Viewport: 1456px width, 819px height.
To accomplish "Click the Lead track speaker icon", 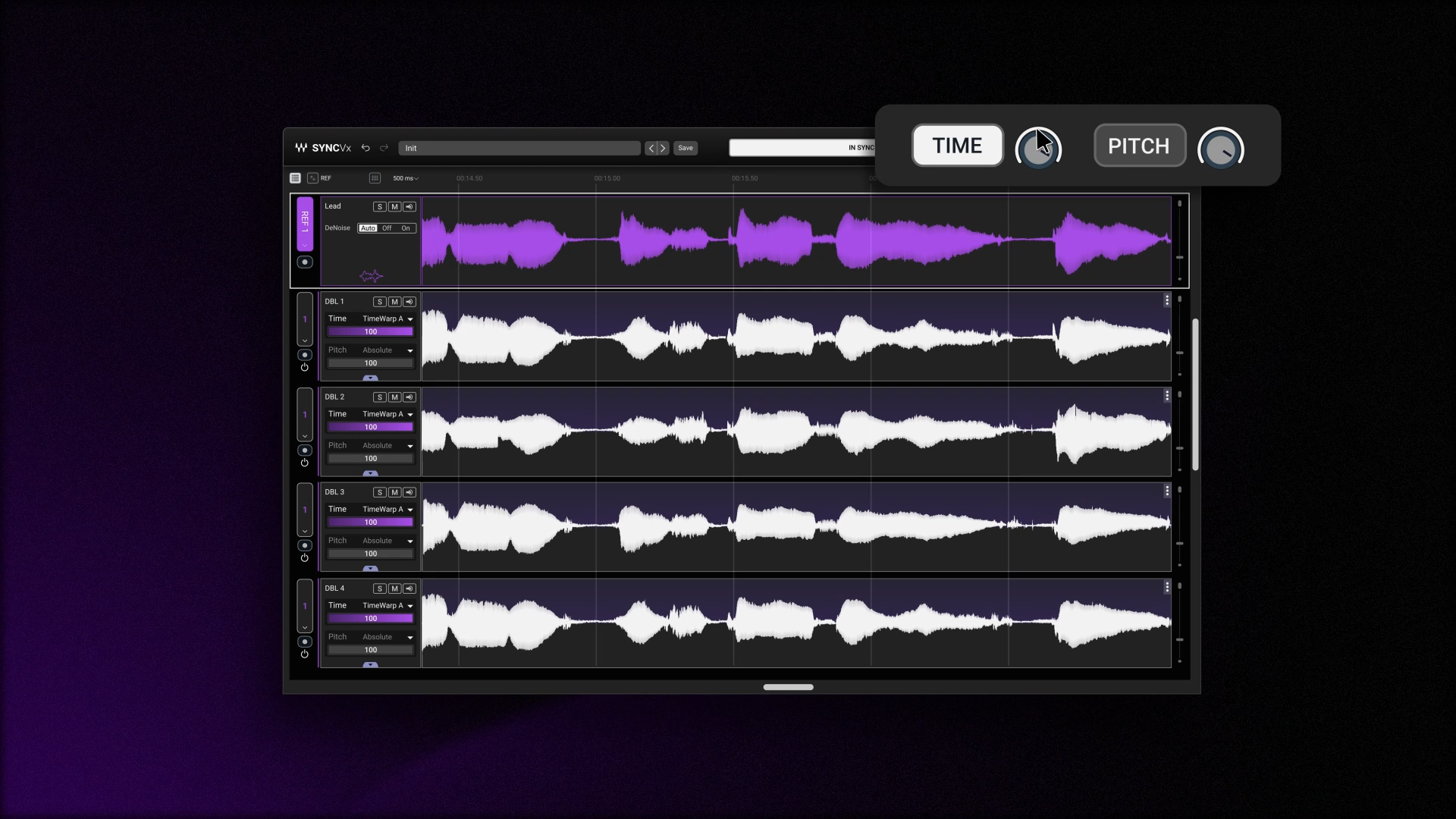I will pos(409,206).
